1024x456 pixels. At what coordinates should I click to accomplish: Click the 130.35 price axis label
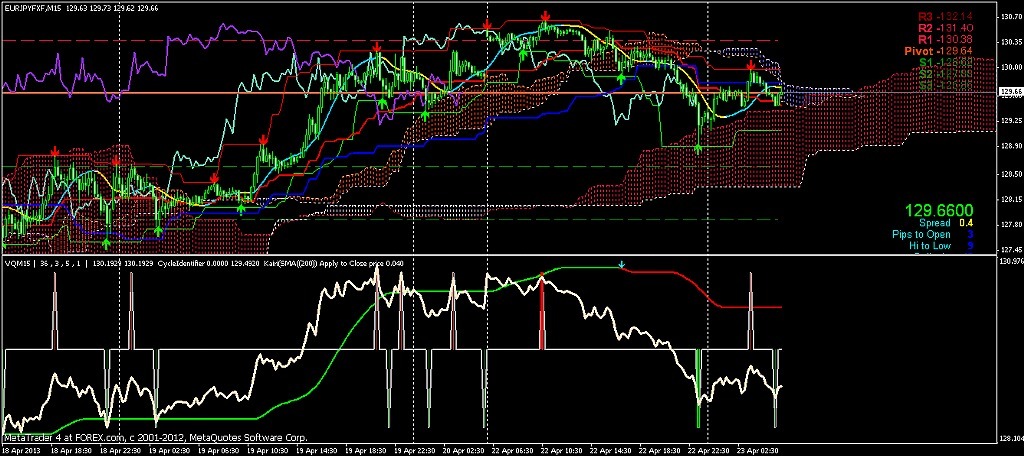tap(1010, 42)
